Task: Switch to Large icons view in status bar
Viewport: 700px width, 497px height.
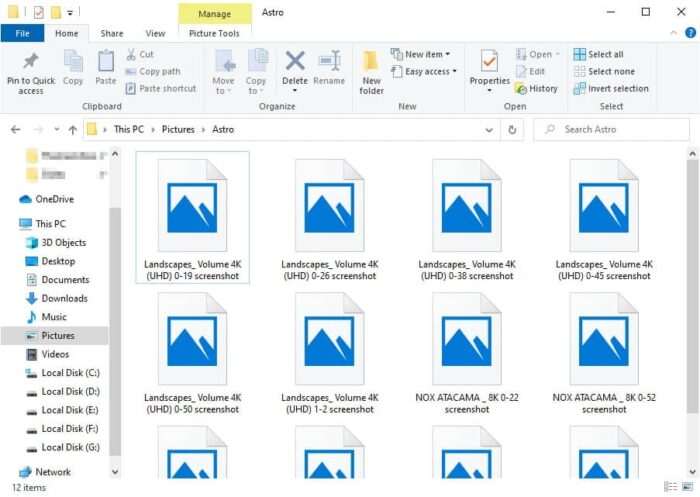Action: tap(688, 487)
